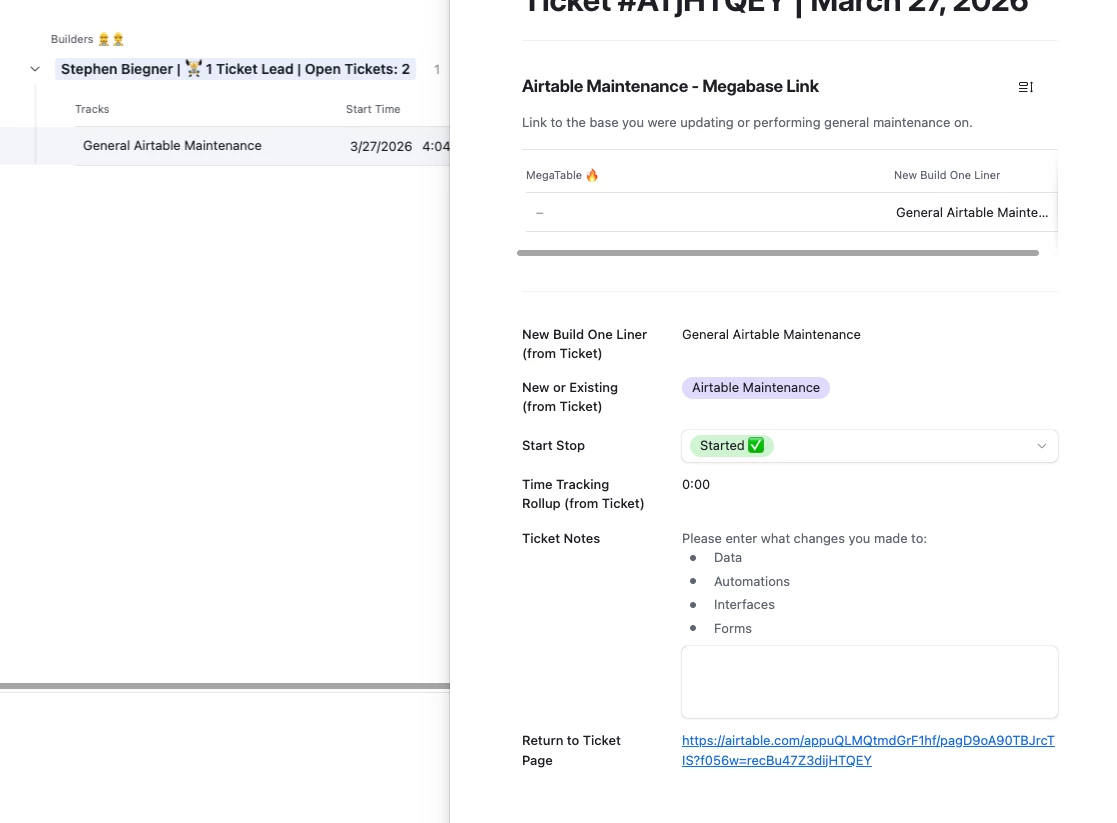Click the Airtable Maintenance - Megabase Link heading
The height and width of the screenshot is (823, 1117).
pyautogui.click(x=670, y=86)
